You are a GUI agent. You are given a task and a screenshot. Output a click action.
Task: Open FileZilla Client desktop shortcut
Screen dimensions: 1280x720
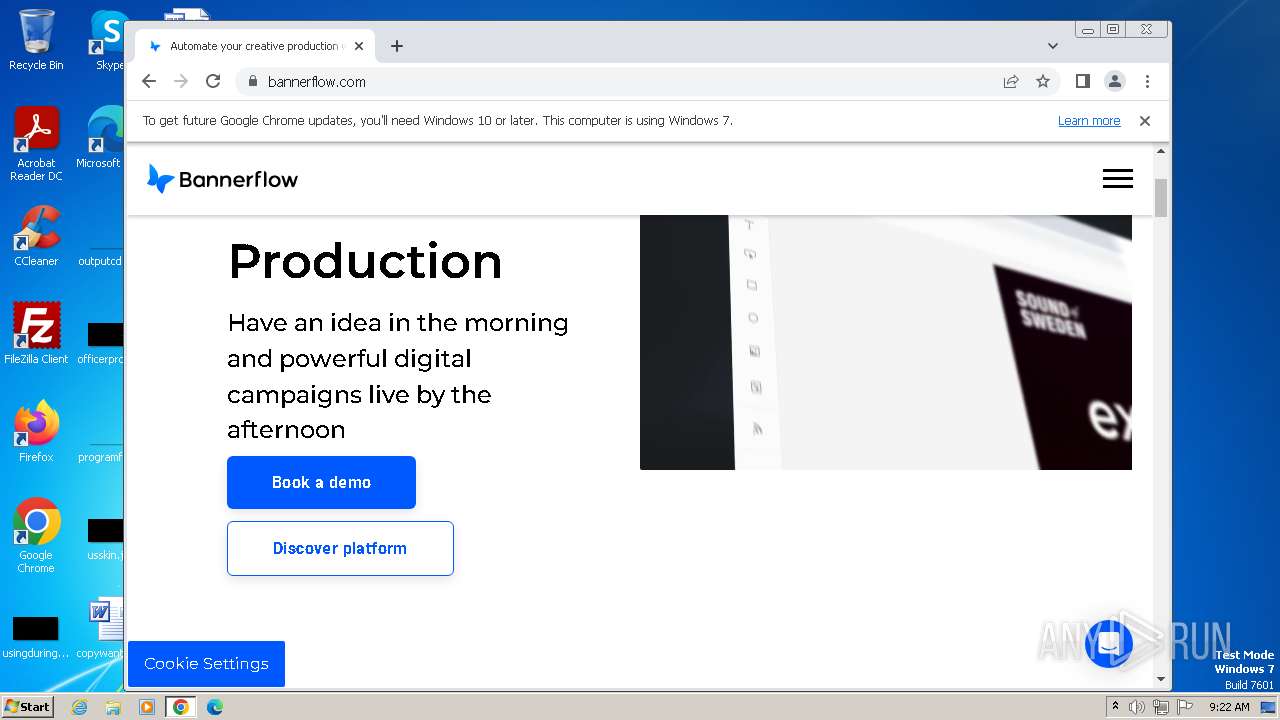click(x=36, y=334)
